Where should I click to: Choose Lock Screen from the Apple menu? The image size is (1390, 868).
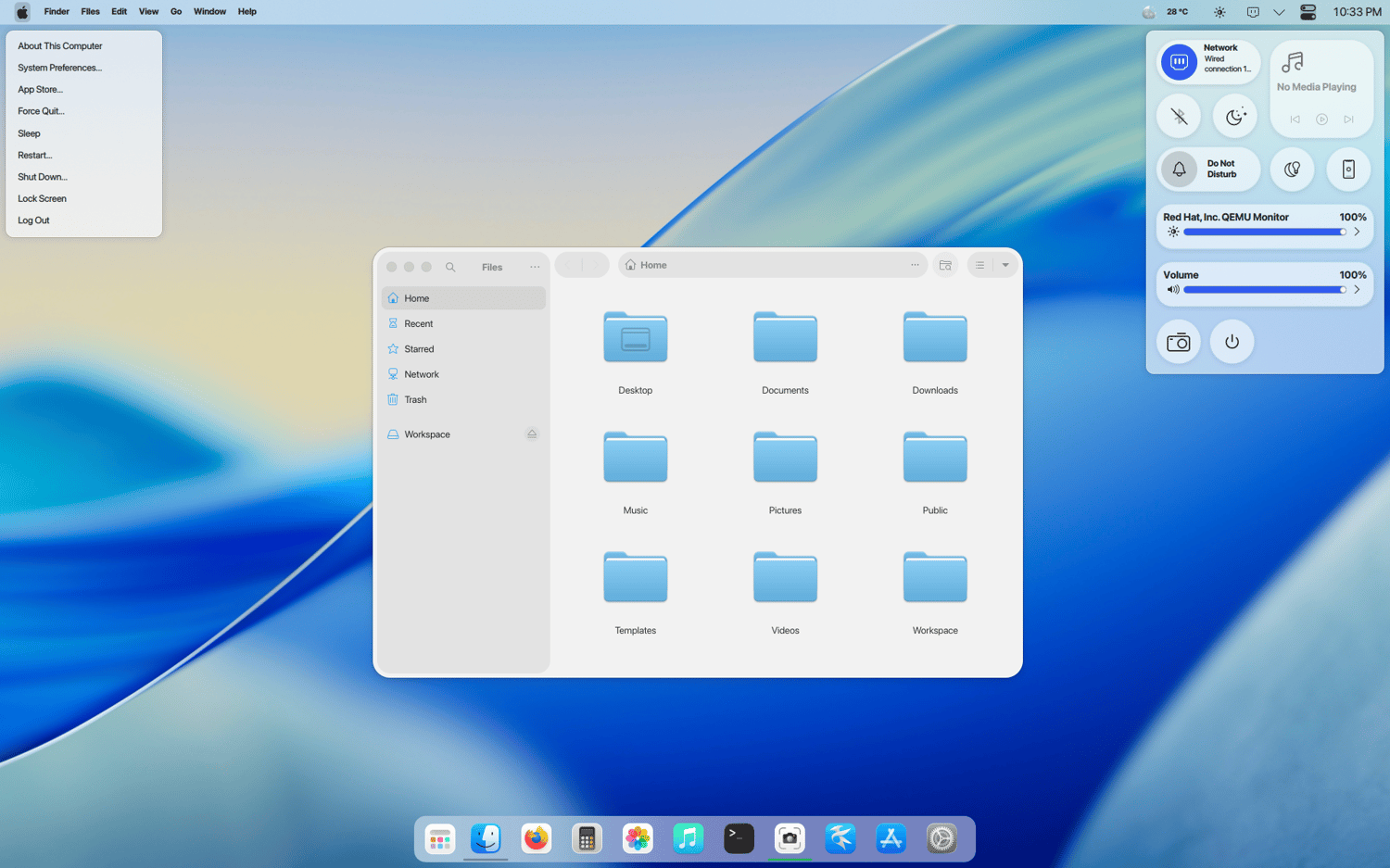point(42,198)
